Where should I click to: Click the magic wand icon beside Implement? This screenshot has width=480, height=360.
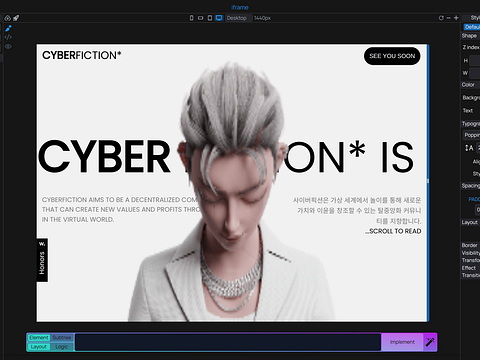pyautogui.click(x=430, y=342)
